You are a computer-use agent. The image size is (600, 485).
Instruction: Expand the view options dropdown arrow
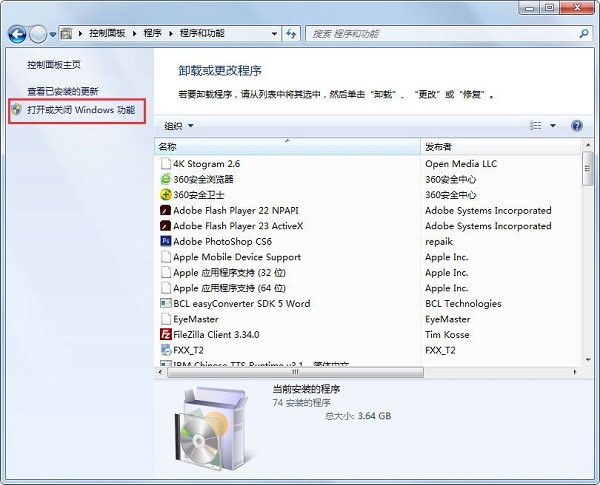pyautogui.click(x=552, y=126)
